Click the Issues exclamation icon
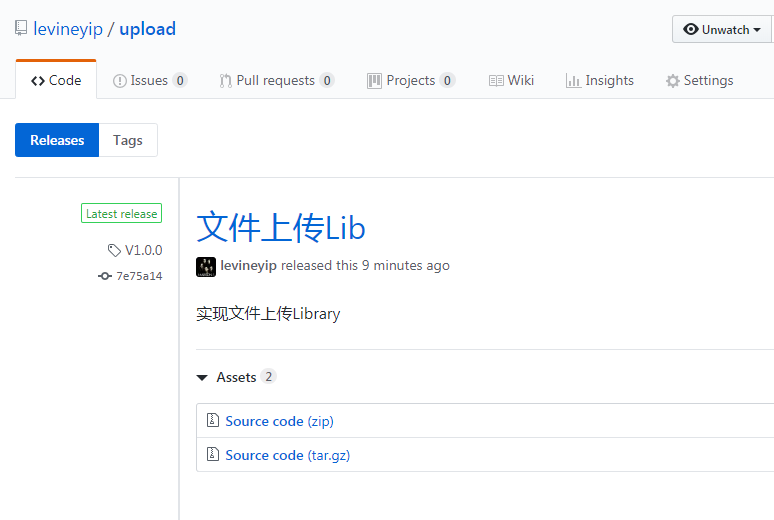 tap(119, 81)
